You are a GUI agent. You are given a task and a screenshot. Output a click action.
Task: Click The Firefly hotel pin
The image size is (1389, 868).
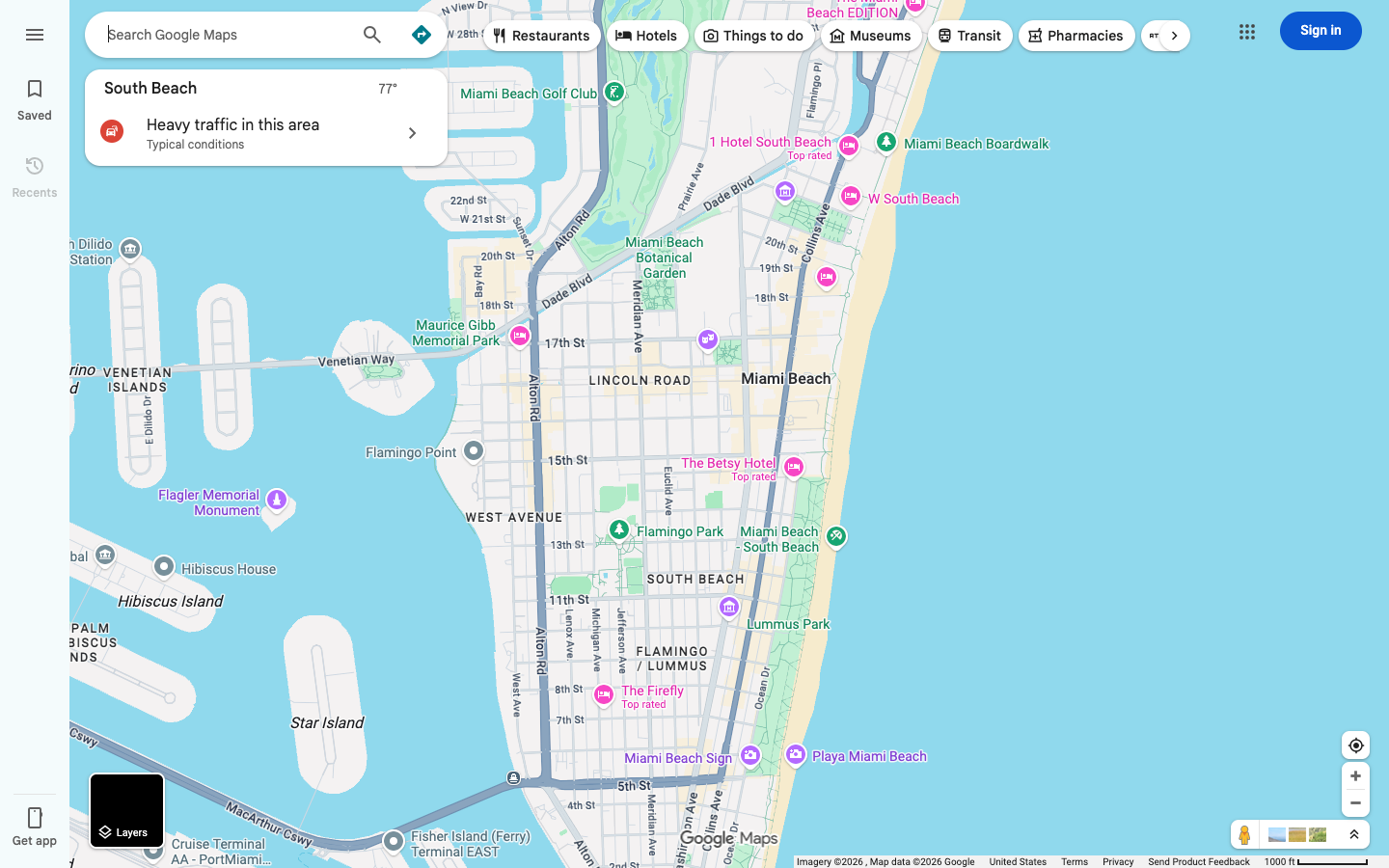point(604,694)
